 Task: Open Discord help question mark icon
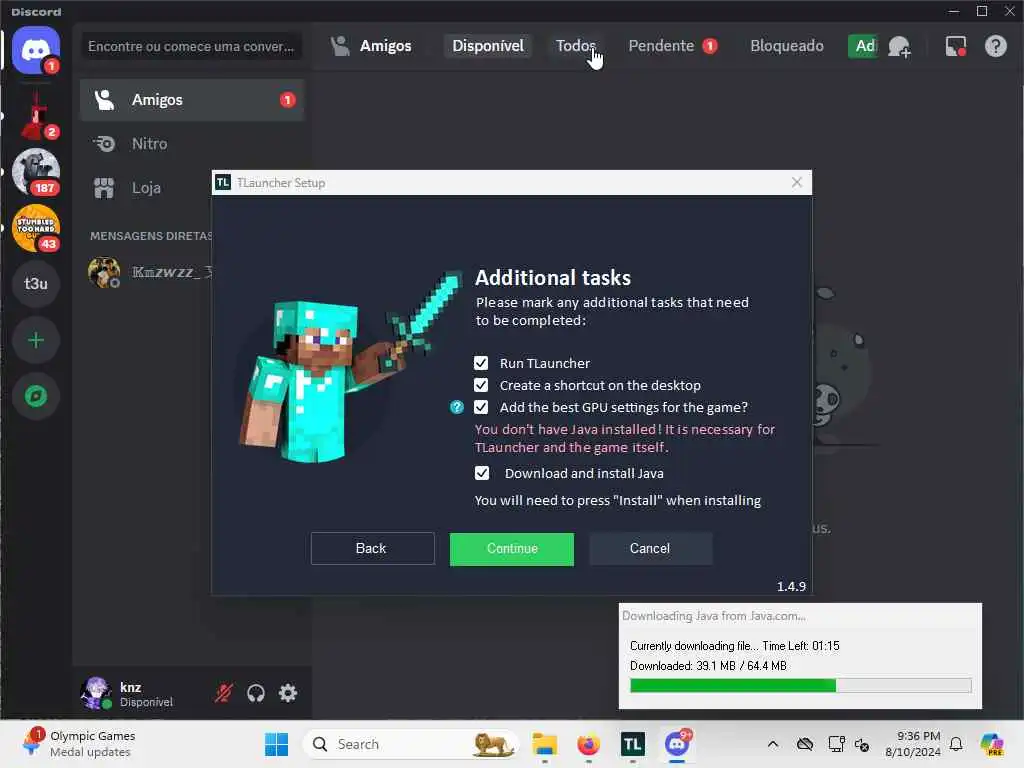pos(995,46)
